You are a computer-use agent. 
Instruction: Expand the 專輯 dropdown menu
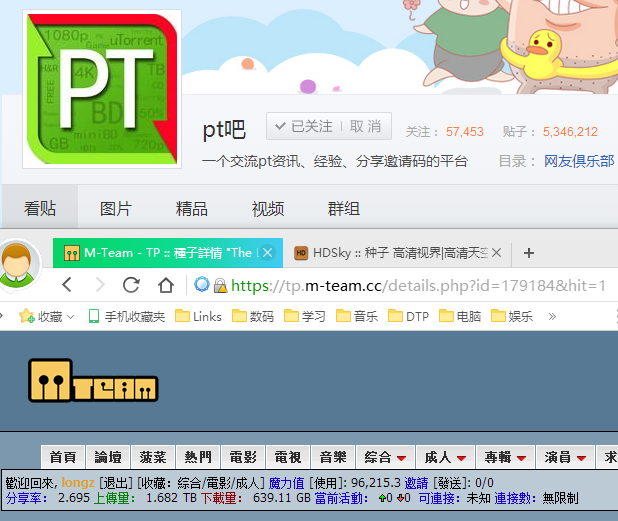[x=505, y=457]
